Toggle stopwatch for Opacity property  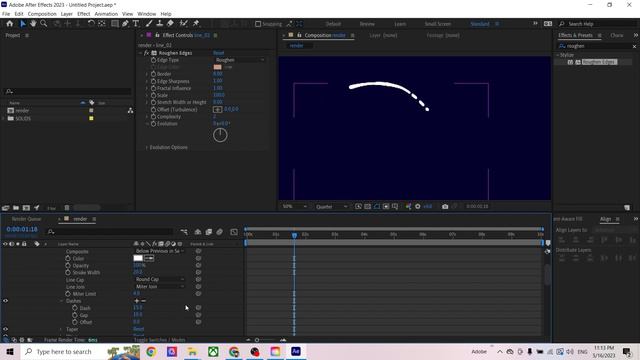[x=68, y=265]
